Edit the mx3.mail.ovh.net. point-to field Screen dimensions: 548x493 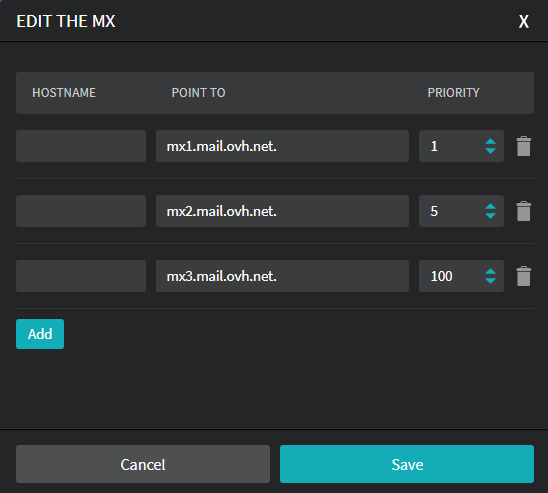coord(282,276)
